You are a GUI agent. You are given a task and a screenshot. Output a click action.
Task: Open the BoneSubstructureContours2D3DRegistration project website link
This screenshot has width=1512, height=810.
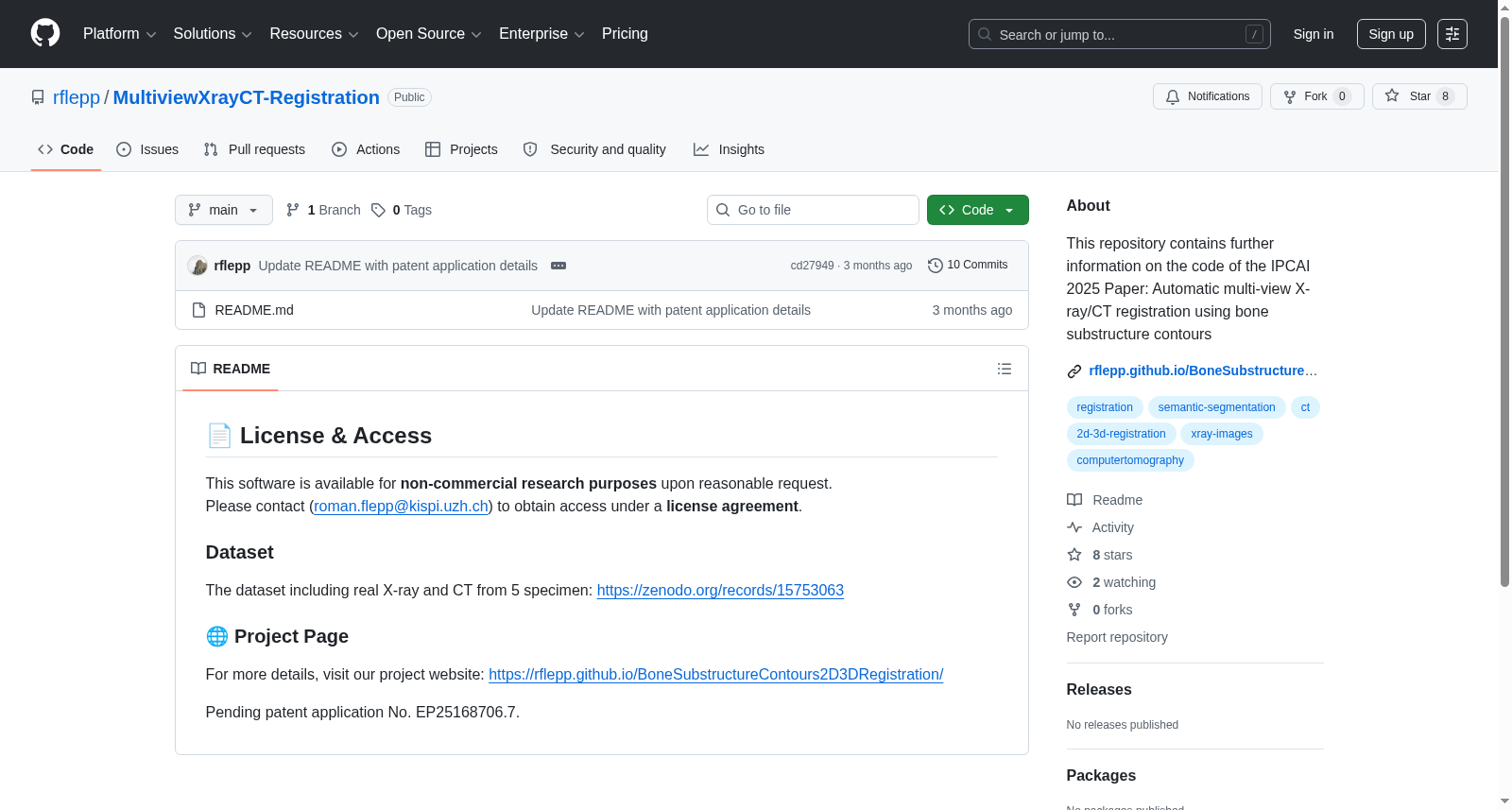[x=716, y=675]
